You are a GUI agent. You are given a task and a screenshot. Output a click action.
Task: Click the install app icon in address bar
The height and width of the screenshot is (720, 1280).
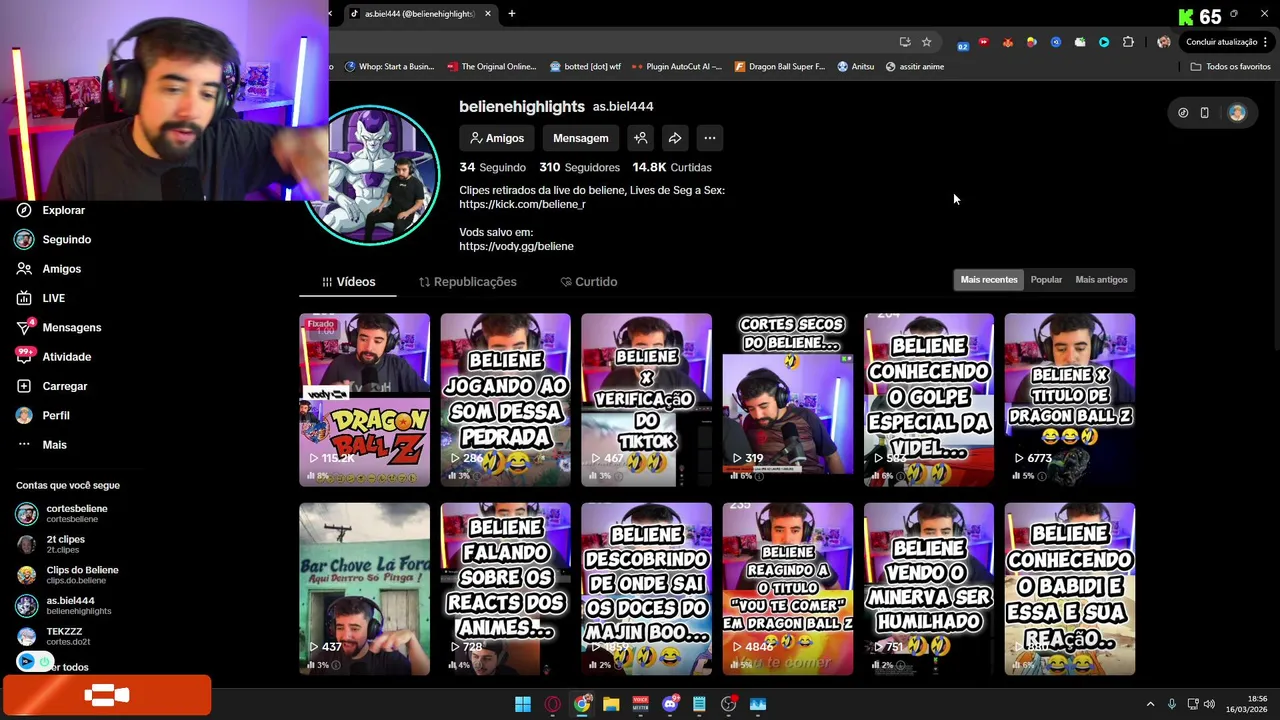(905, 42)
